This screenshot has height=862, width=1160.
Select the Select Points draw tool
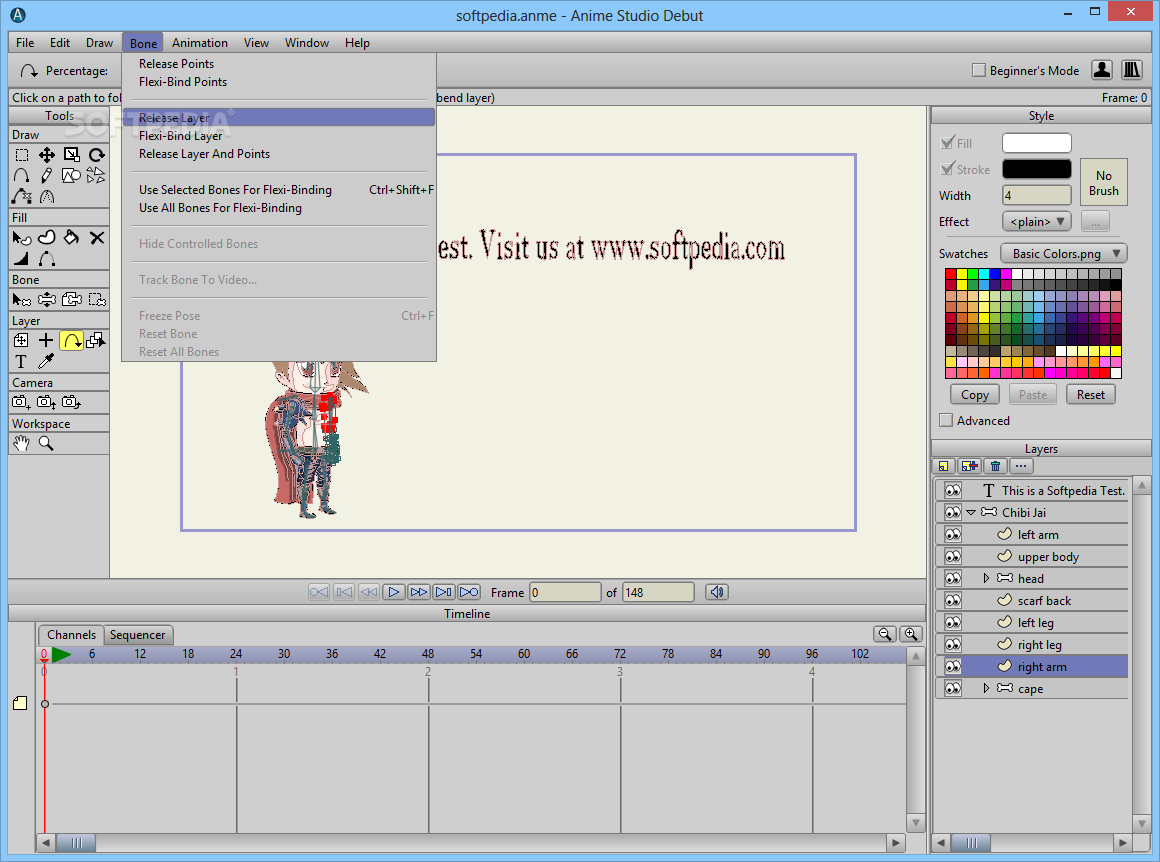point(22,155)
